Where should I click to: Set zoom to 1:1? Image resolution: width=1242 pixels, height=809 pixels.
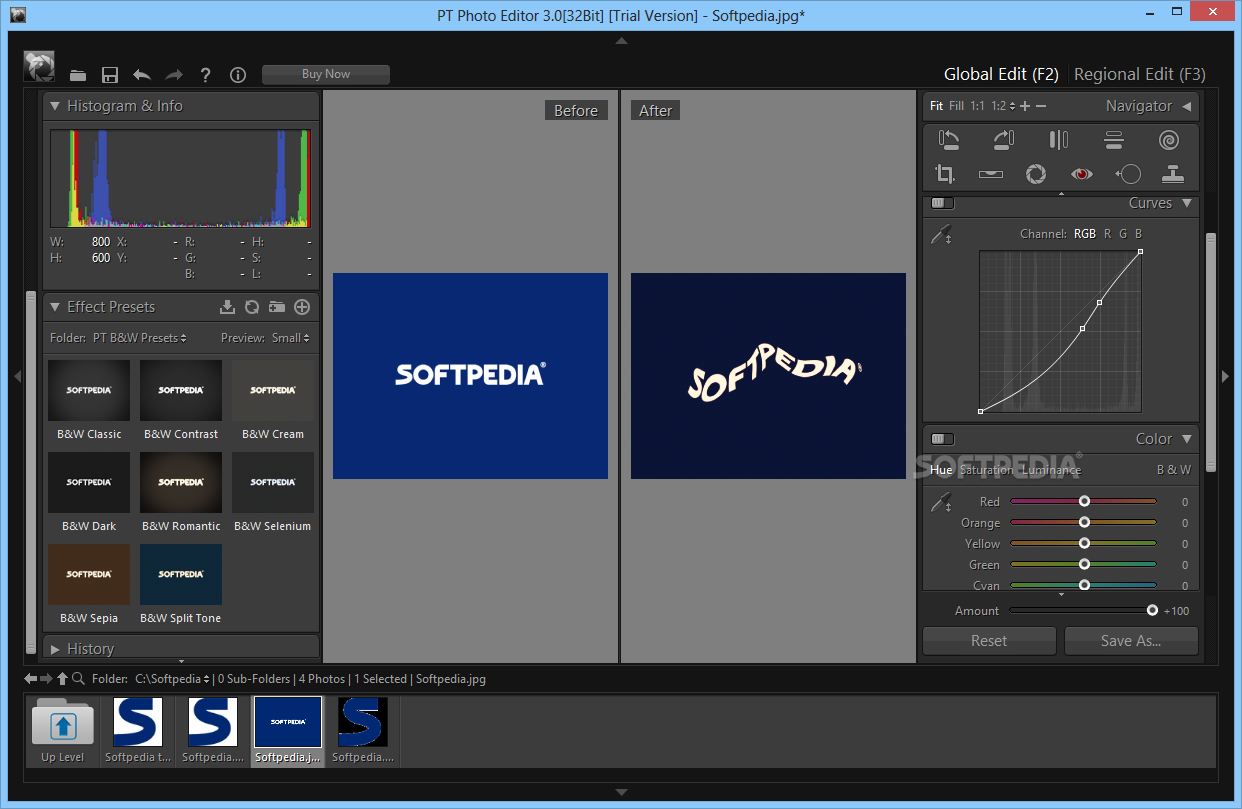click(x=977, y=106)
